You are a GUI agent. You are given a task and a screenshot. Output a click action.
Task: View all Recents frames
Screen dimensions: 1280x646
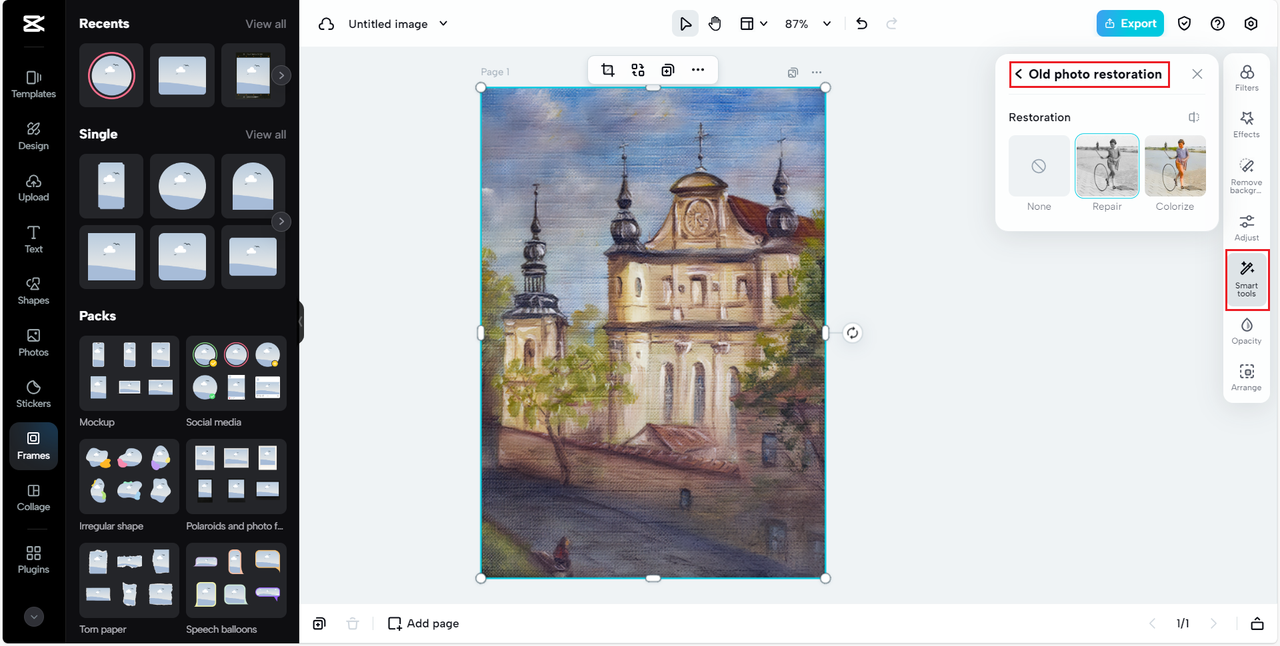265,24
